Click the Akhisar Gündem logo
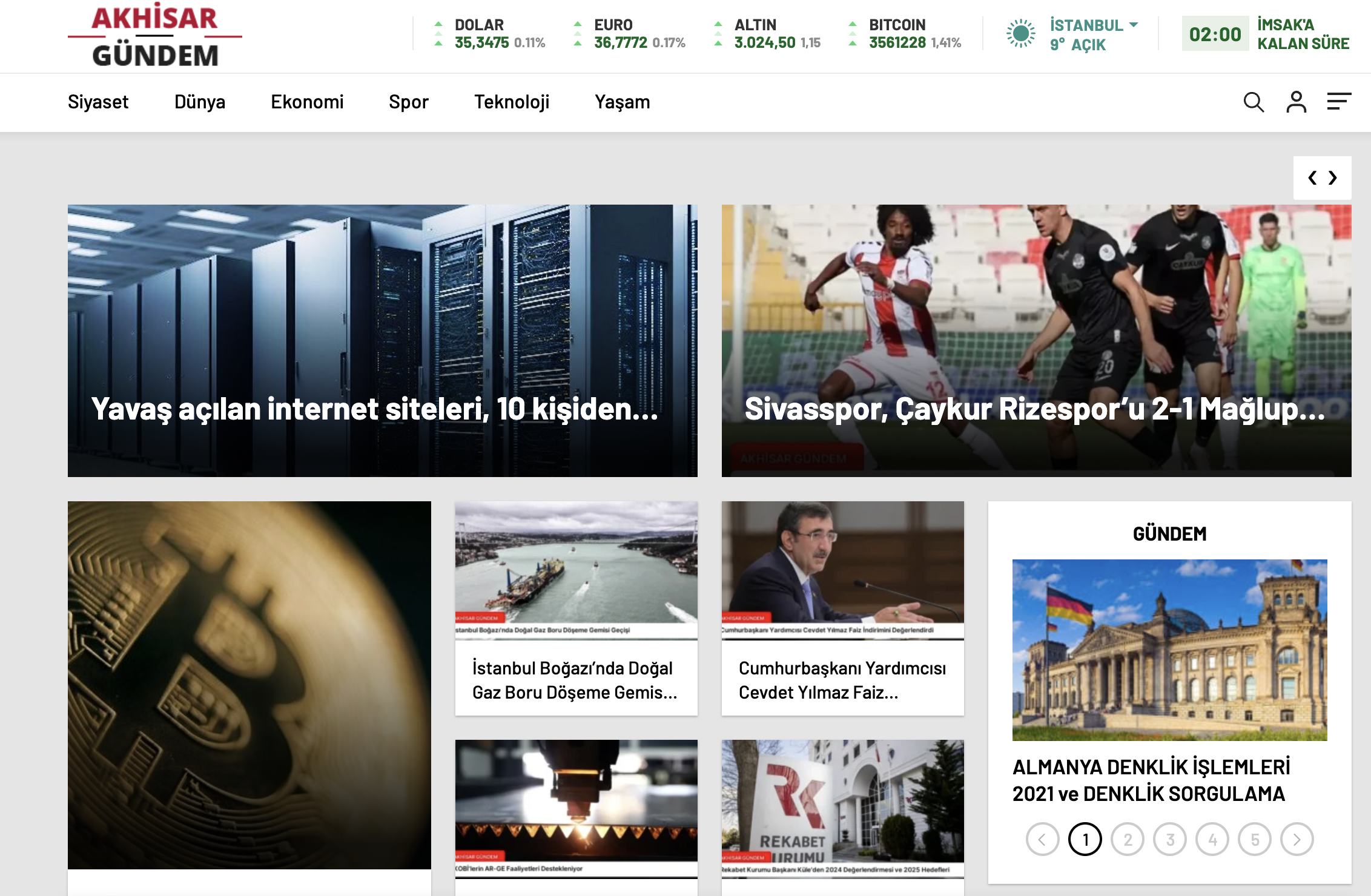Screen dimensions: 1371x896 (x=155, y=35)
